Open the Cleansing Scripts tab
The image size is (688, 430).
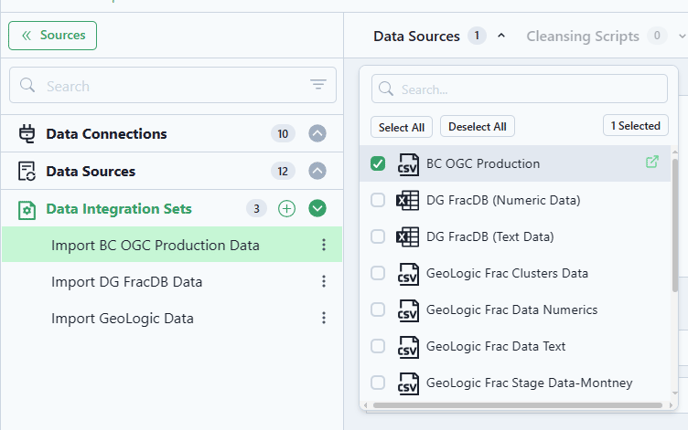(x=583, y=36)
